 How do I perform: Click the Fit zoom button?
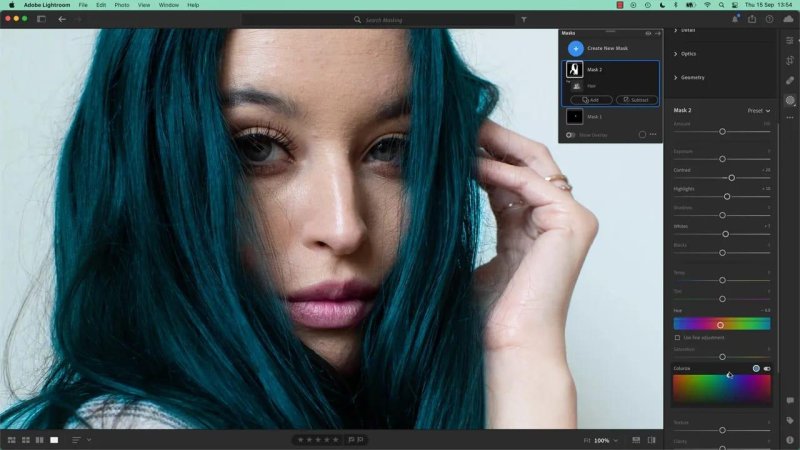pos(587,440)
